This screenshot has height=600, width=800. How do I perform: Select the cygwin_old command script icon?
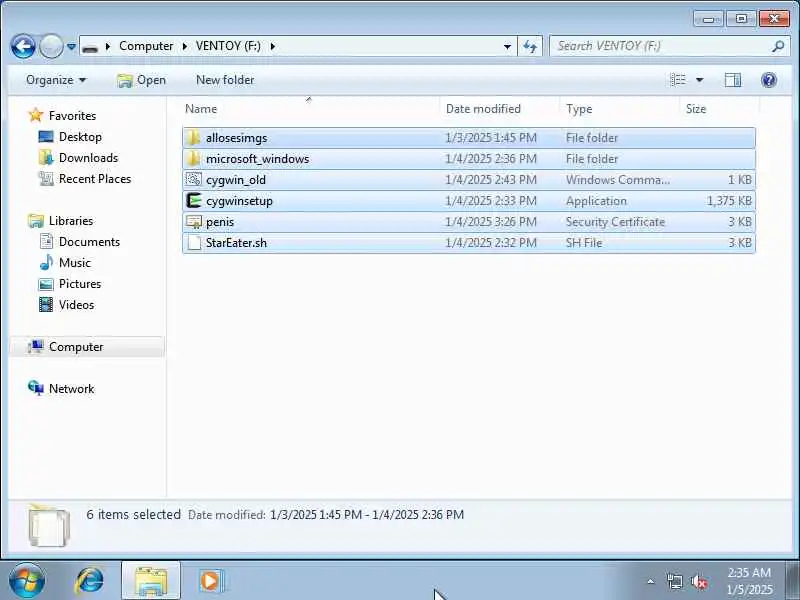coord(193,180)
